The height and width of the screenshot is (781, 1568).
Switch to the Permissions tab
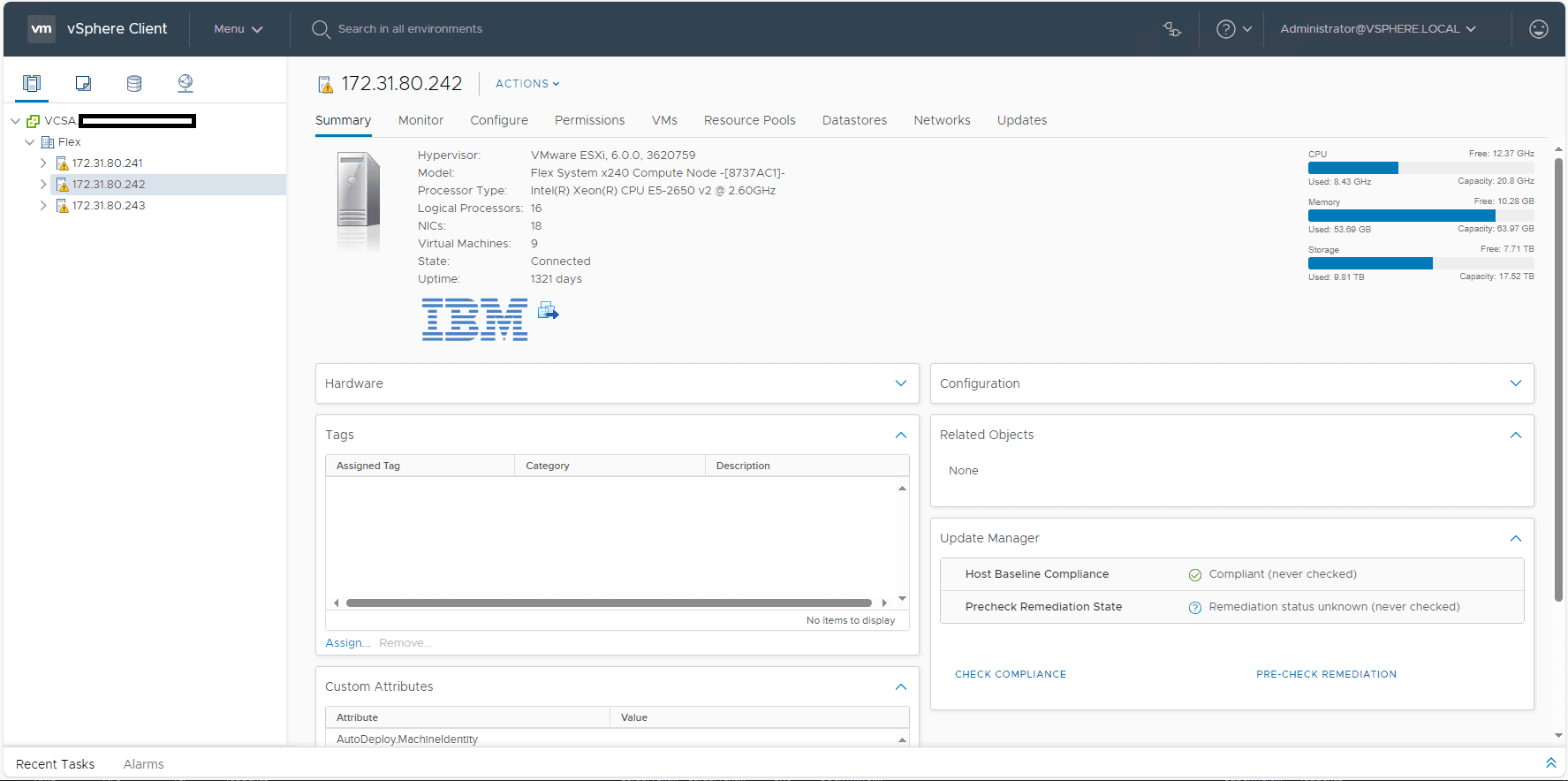pyautogui.click(x=589, y=120)
